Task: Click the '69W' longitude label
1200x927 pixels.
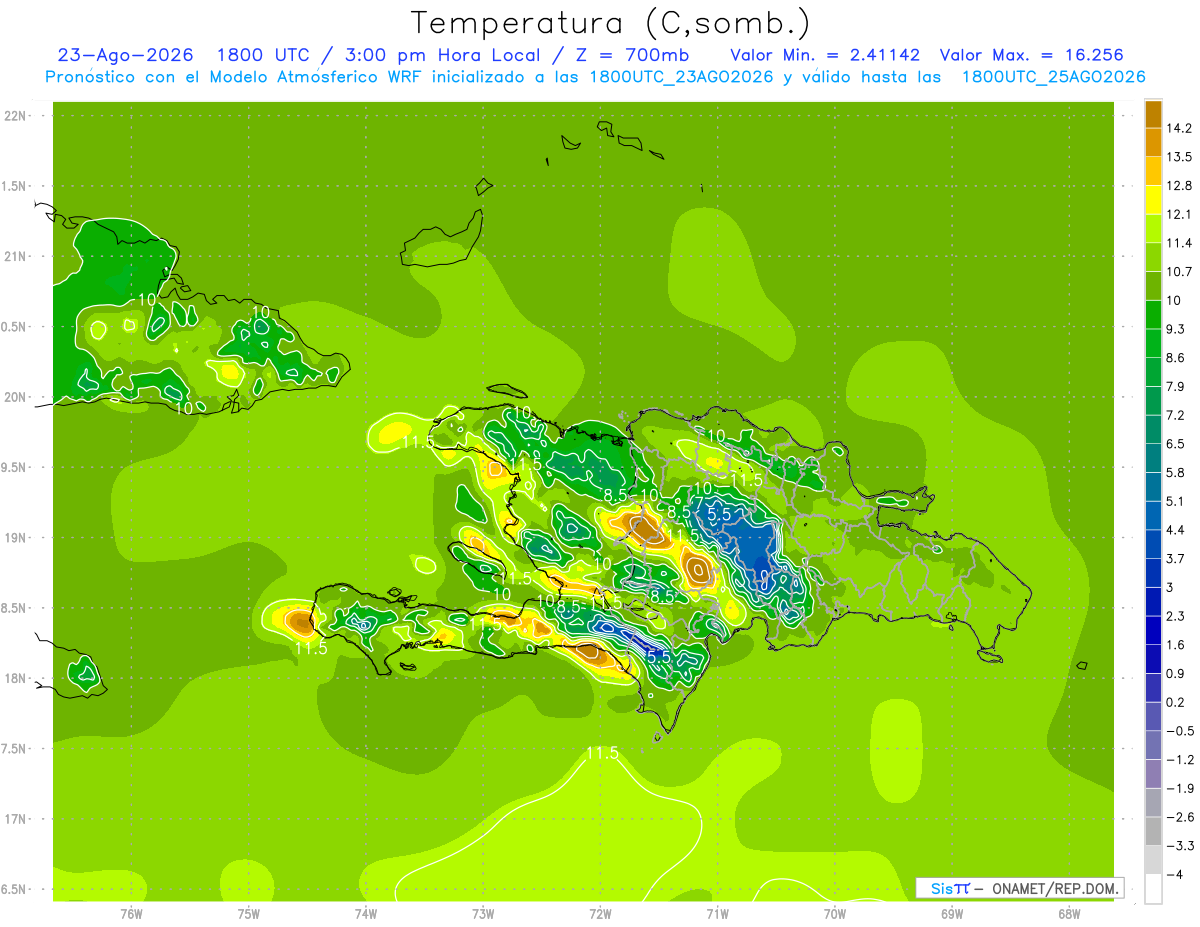Action: [x=952, y=913]
